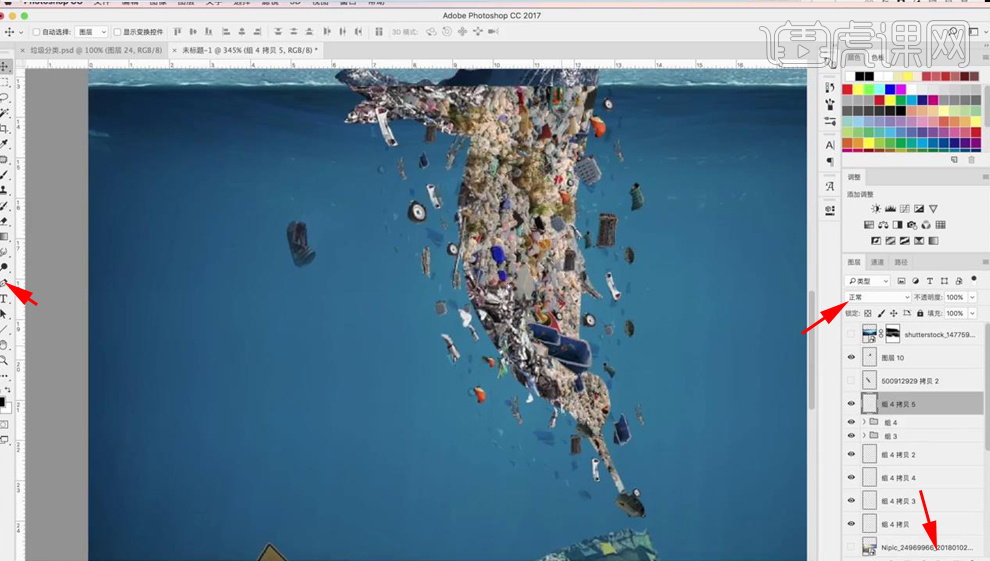Pick the red swatch in the Swatches panel
This screenshot has height=561, width=990.
pos(847,90)
